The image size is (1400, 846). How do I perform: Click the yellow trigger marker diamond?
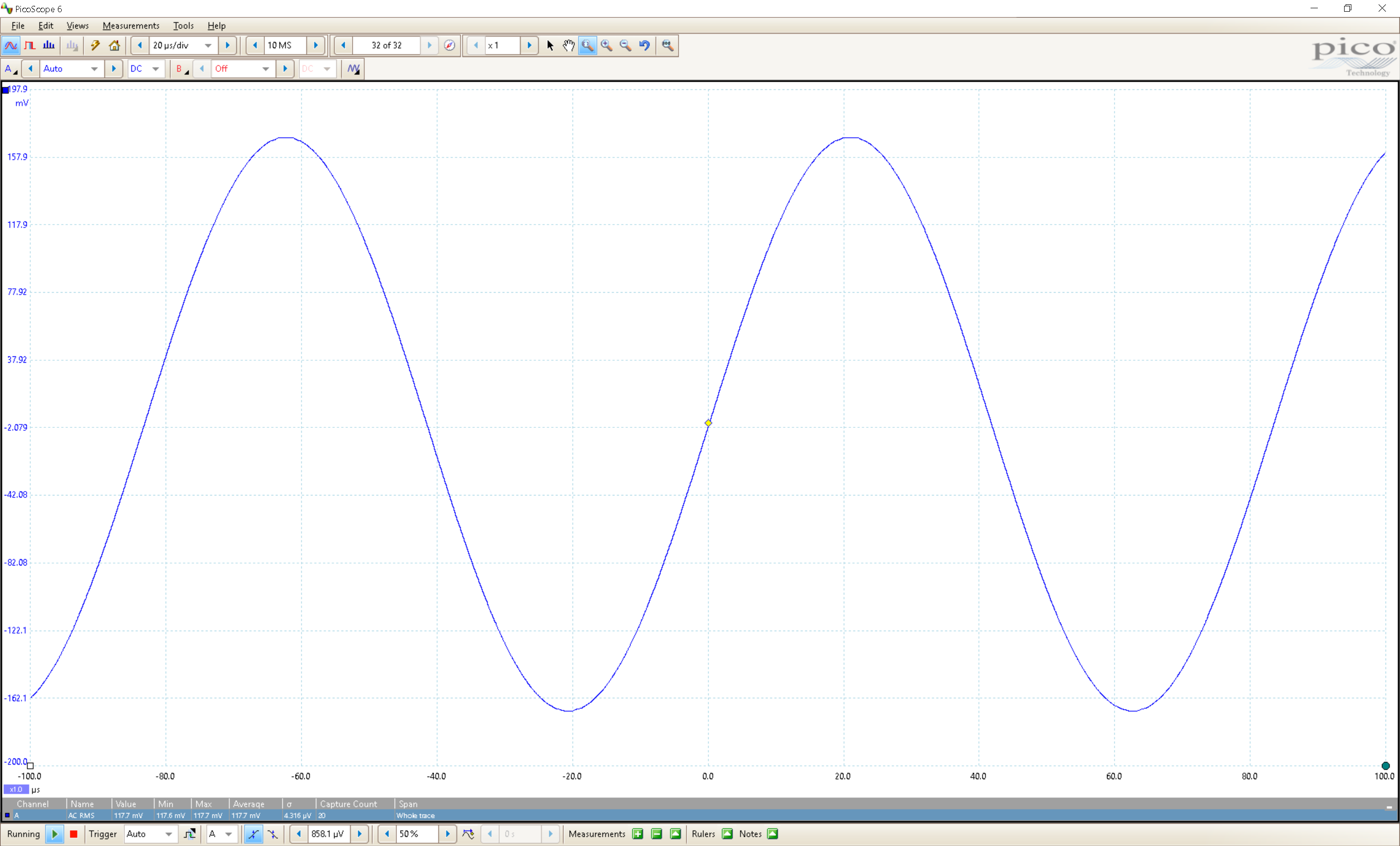pyautogui.click(x=708, y=423)
